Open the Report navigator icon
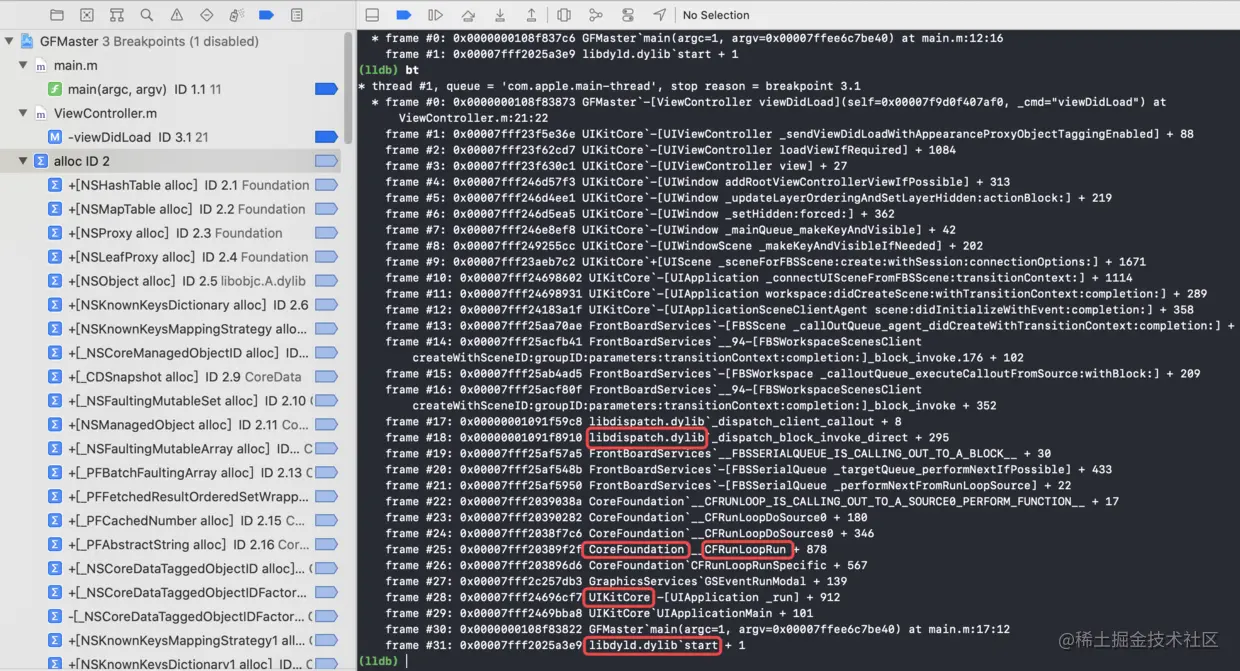 (x=297, y=15)
